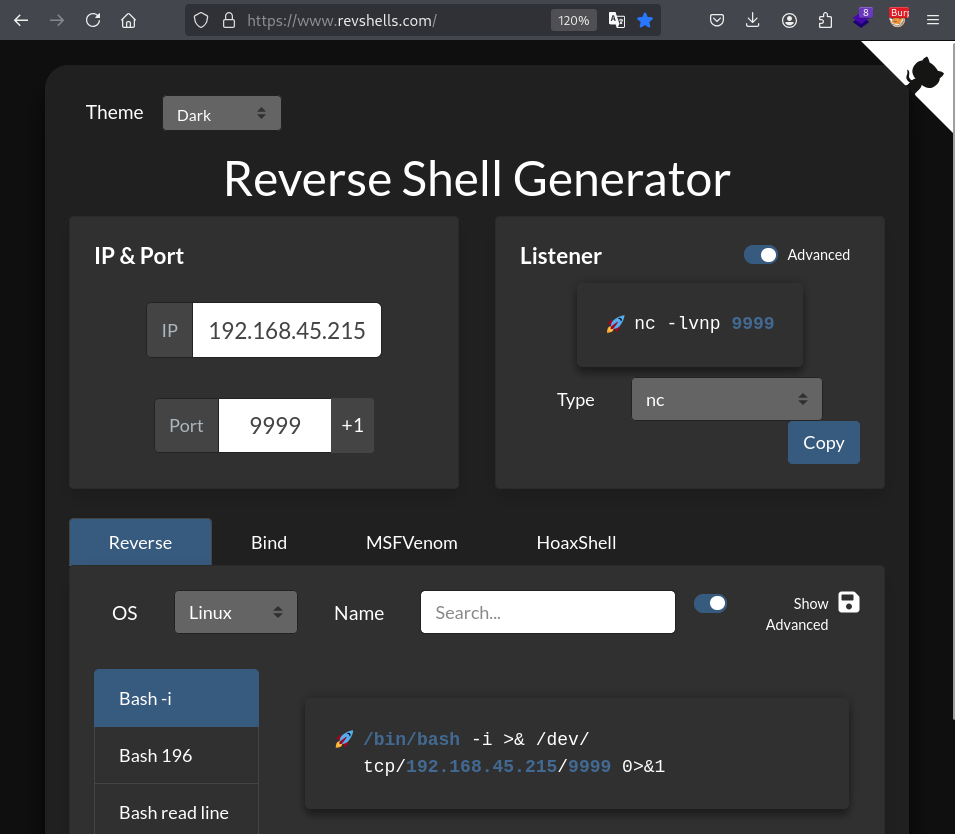Click the Name search box
Image resolution: width=955 pixels, height=834 pixels.
[x=548, y=612]
